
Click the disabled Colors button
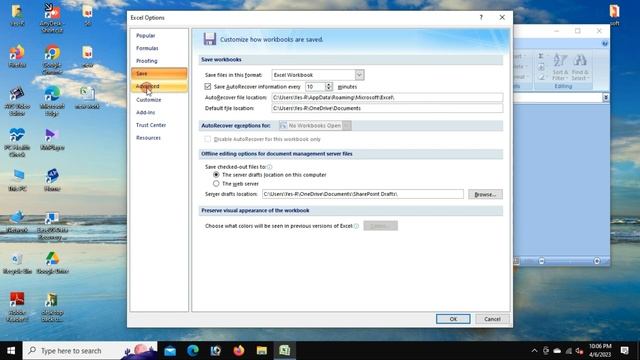[380, 226]
